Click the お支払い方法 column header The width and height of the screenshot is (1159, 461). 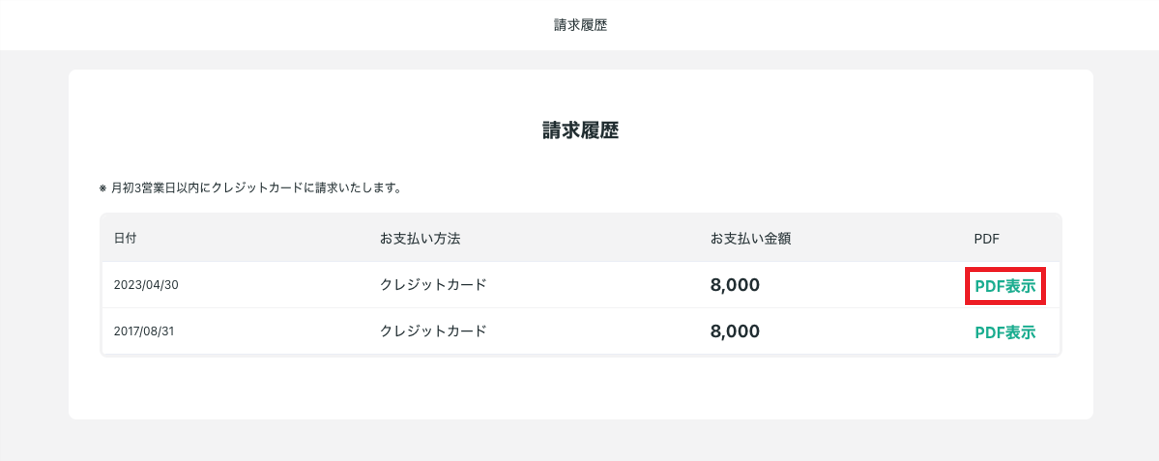[x=420, y=239]
